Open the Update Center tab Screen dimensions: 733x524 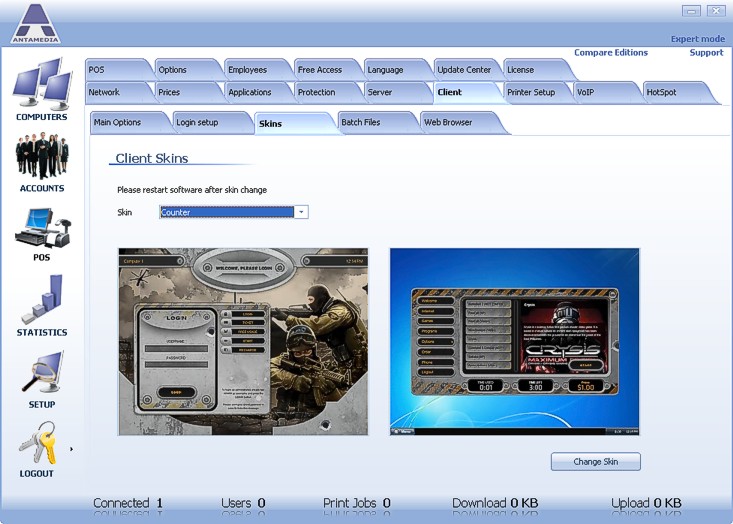[467, 70]
